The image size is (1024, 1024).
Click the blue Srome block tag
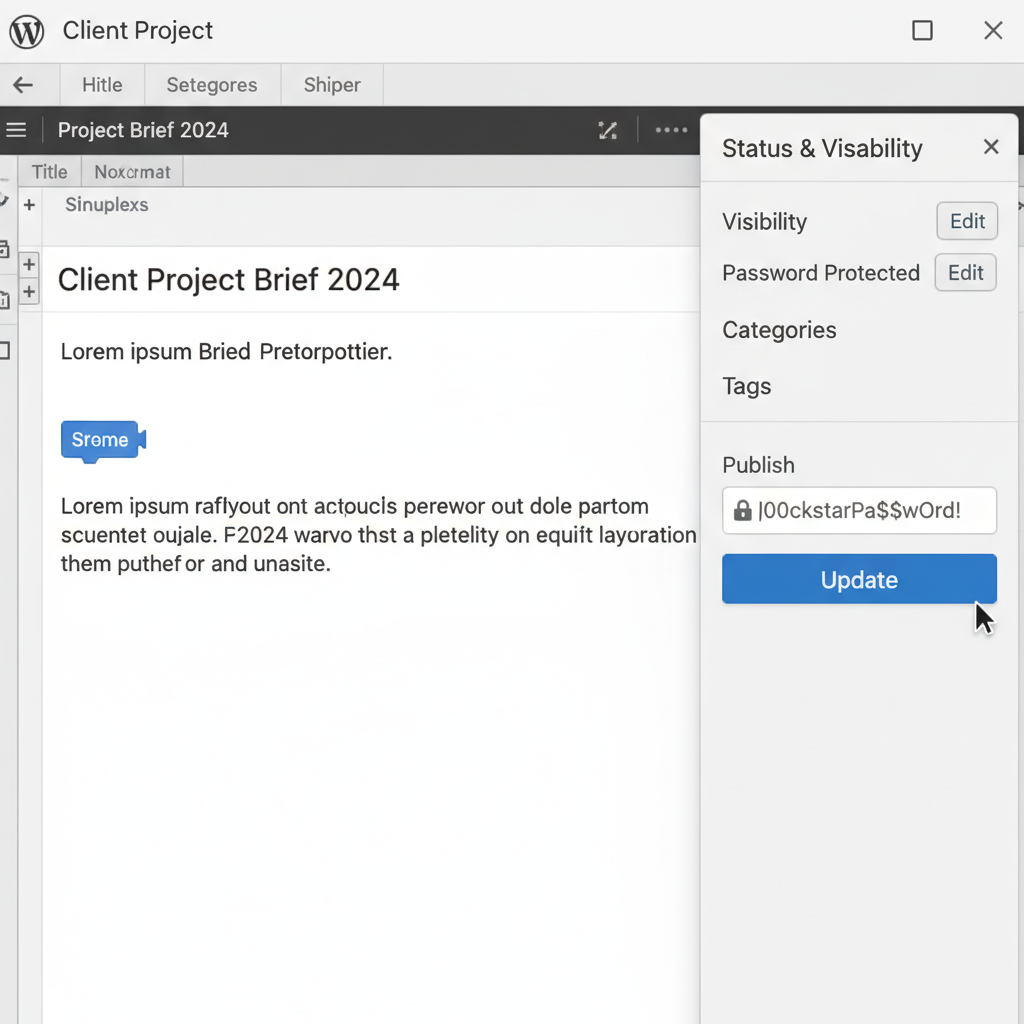pyautogui.click(x=101, y=440)
